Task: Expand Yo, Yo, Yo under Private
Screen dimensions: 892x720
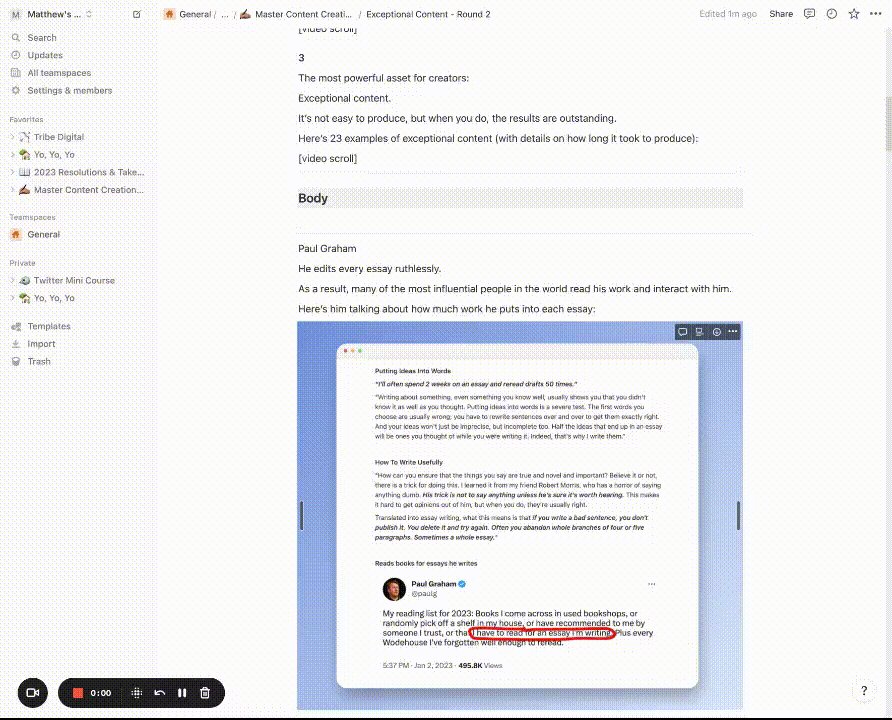Action: tap(13, 298)
